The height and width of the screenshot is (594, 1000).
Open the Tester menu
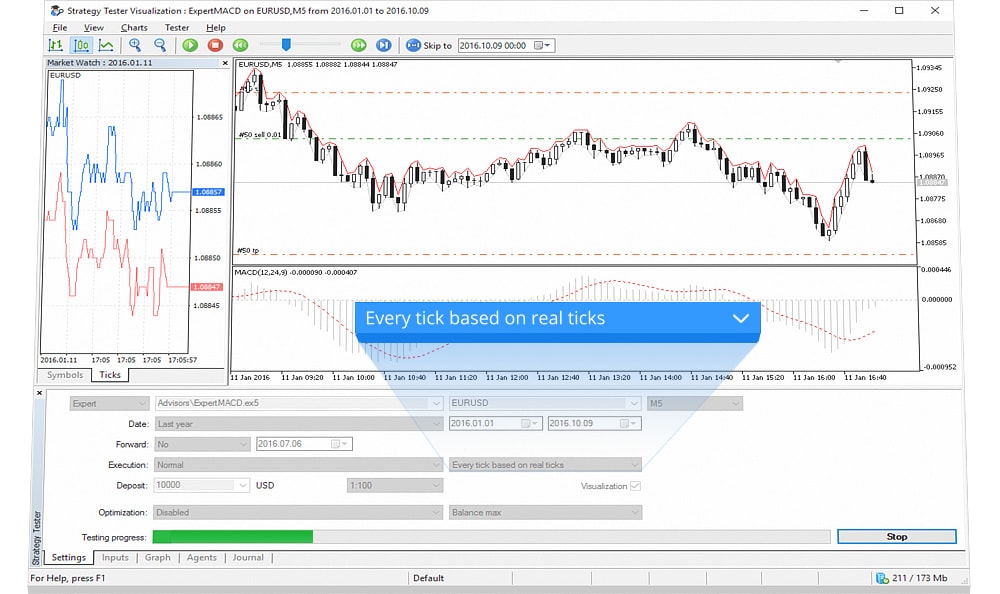click(x=177, y=27)
